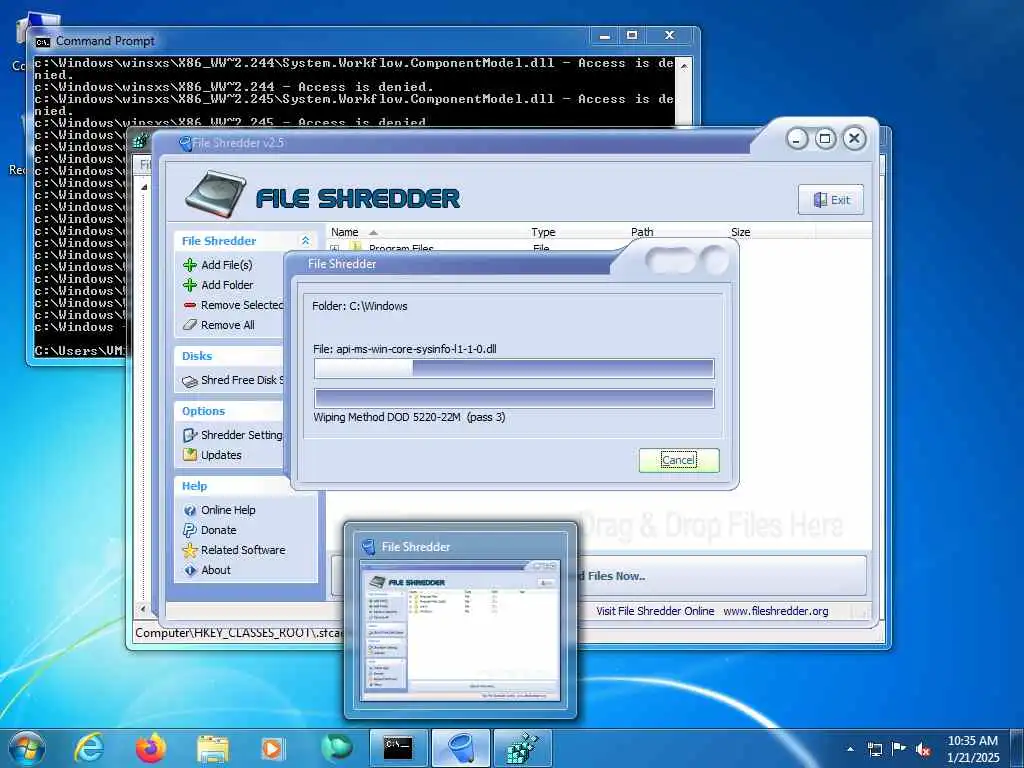The width and height of the screenshot is (1024, 768).
Task: Click the Shred Free Disk Space icon
Action: [x=189, y=381]
